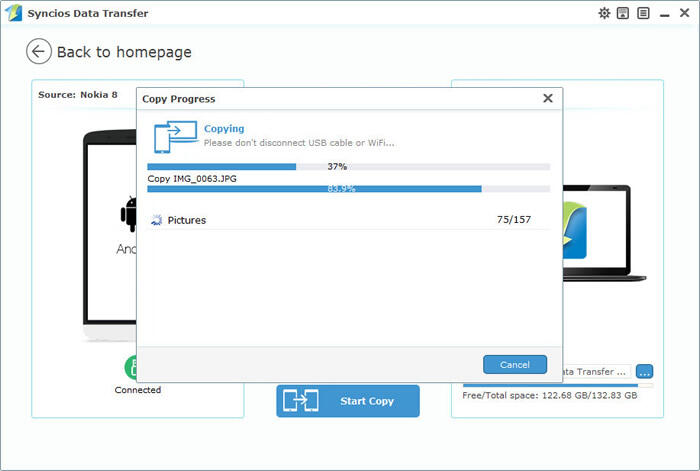Go Back to homepage

[124, 52]
